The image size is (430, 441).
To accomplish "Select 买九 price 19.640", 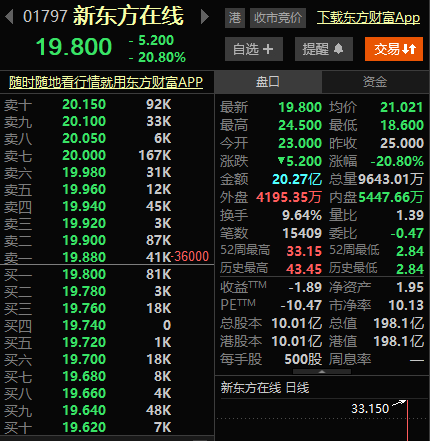I will [x=84, y=410].
